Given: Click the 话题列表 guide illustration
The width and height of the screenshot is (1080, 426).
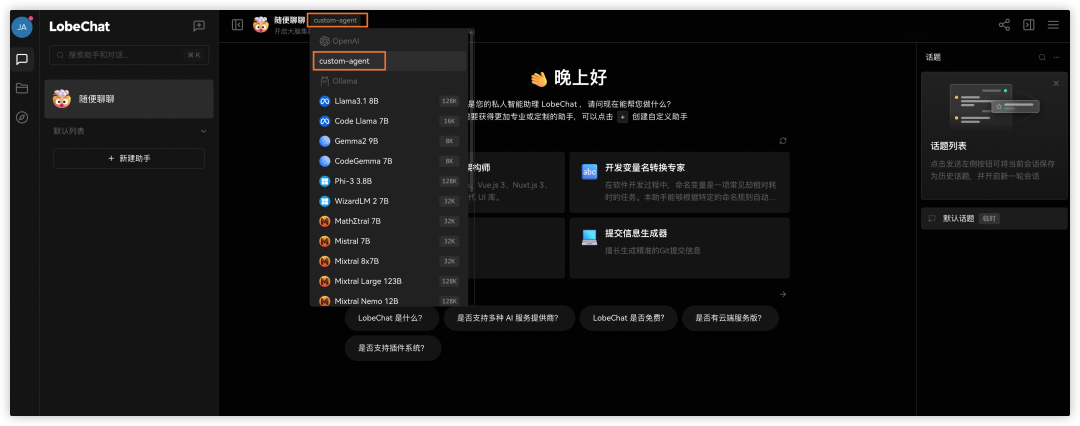Looking at the screenshot, I should (994, 108).
